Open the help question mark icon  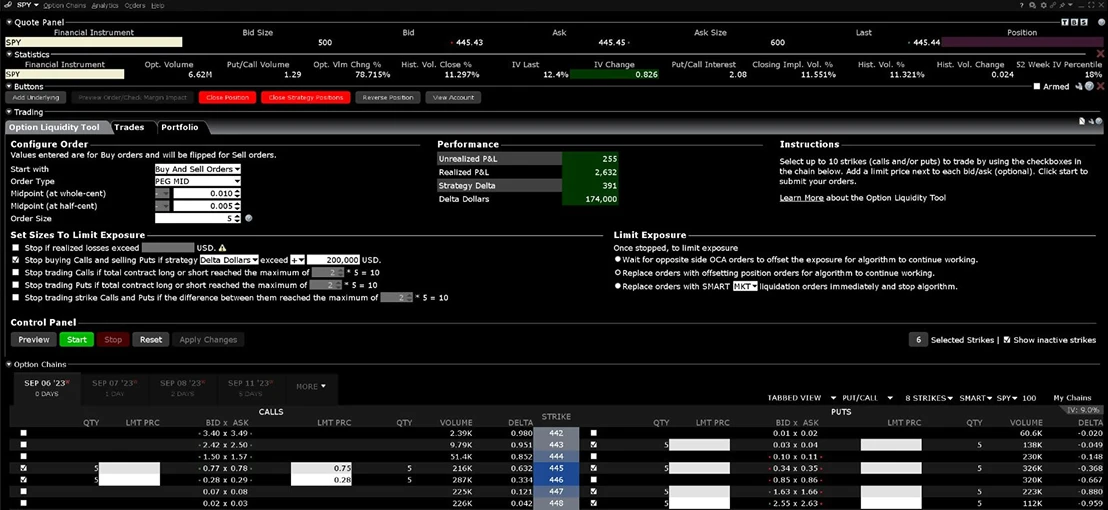[1022, 5]
